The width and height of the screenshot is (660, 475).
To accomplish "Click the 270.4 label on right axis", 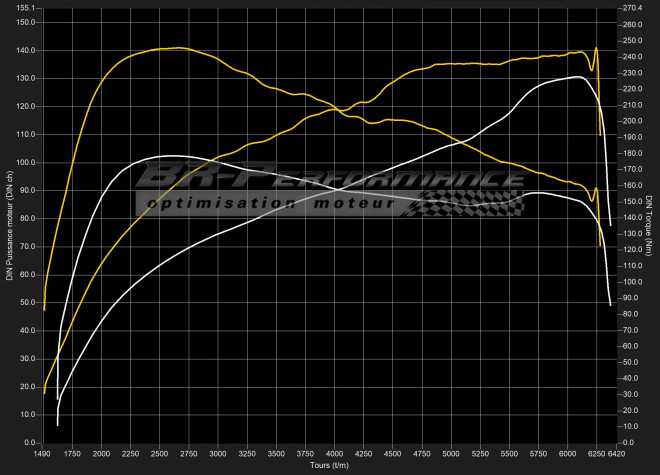I will [x=632, y=7].
